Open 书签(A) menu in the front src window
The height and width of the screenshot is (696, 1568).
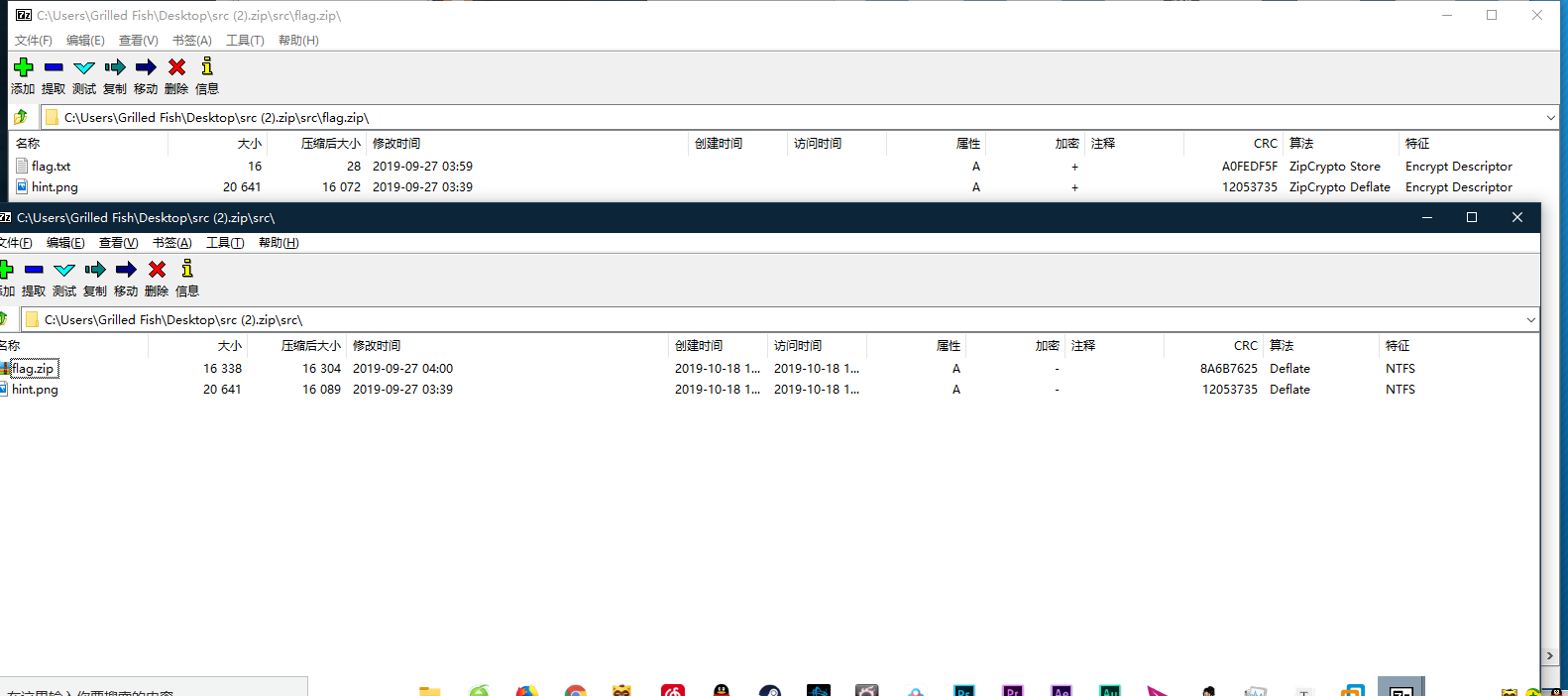click(171, 243)
